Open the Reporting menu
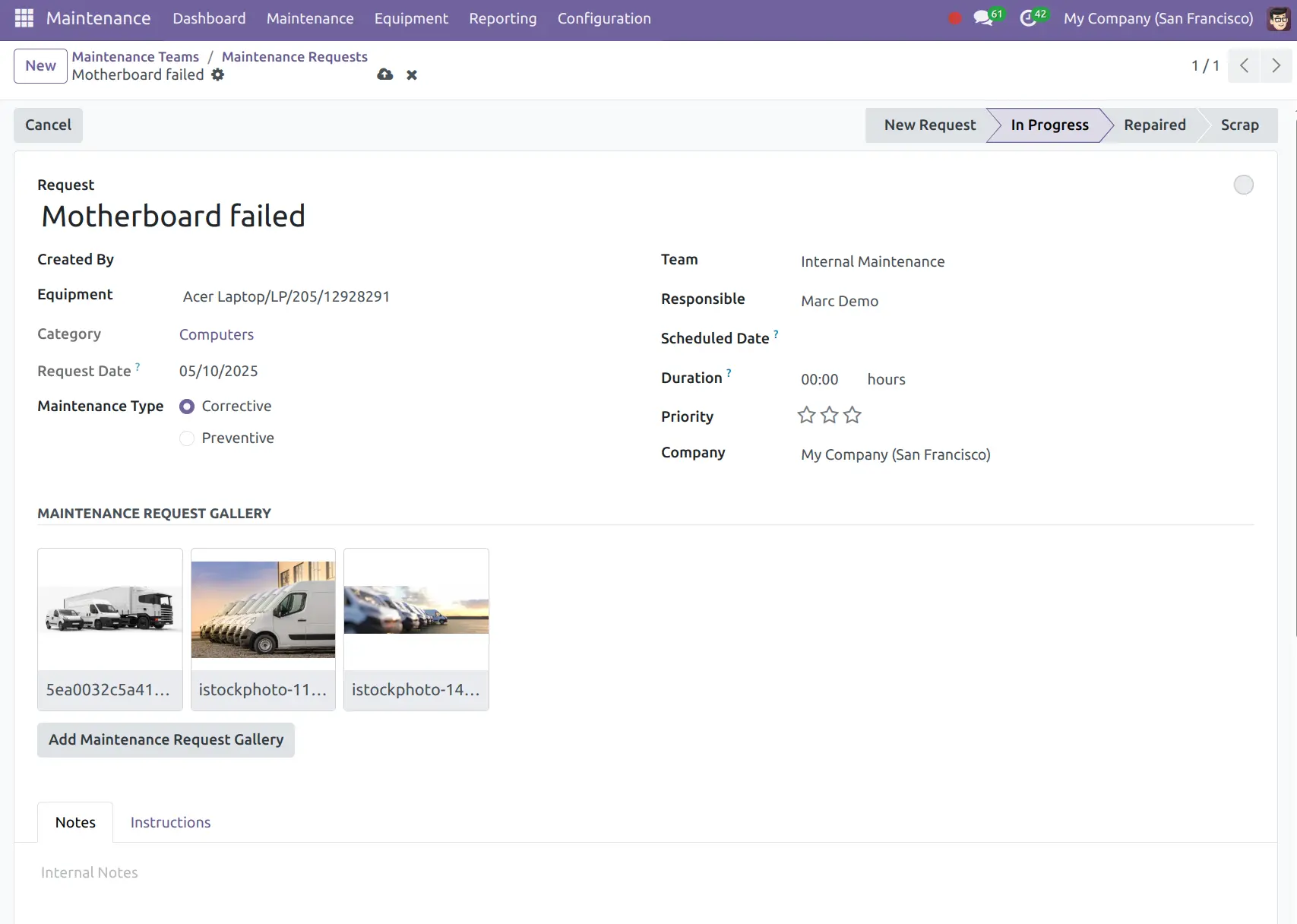The height and width of the screenshot is (924, 1297). tap(502, 18)
